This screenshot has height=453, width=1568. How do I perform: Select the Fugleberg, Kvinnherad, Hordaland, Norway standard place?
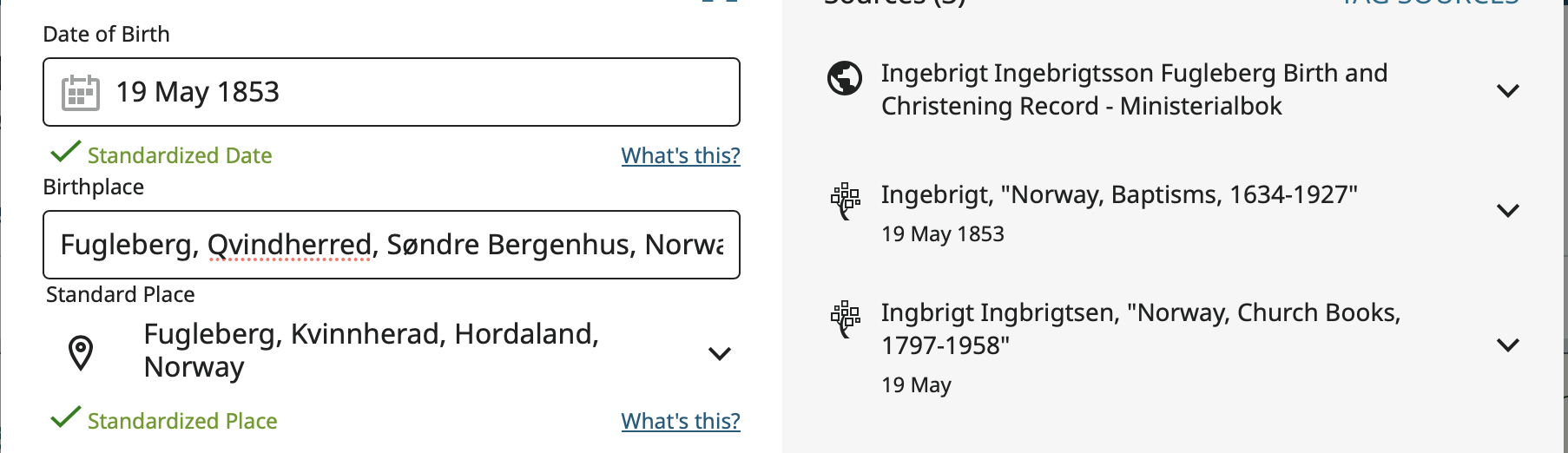click(x=372, y=351)
